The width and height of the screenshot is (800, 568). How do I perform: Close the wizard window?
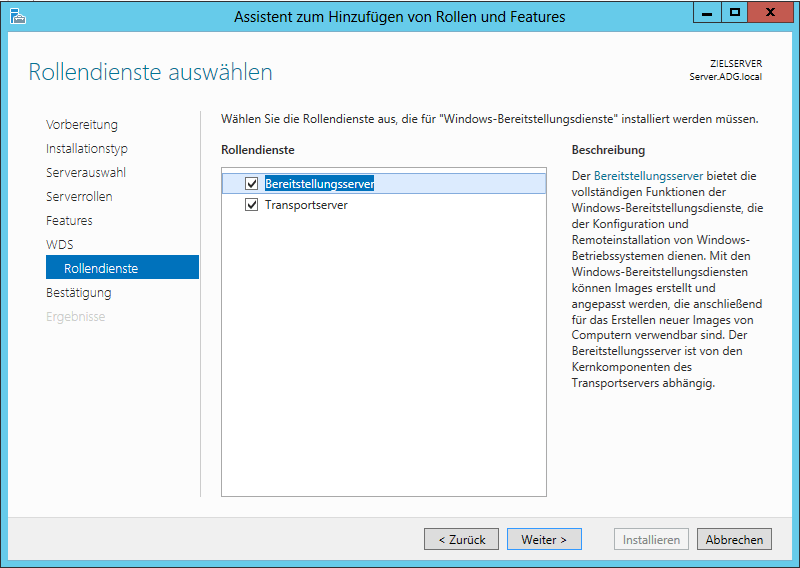[770, 13]
